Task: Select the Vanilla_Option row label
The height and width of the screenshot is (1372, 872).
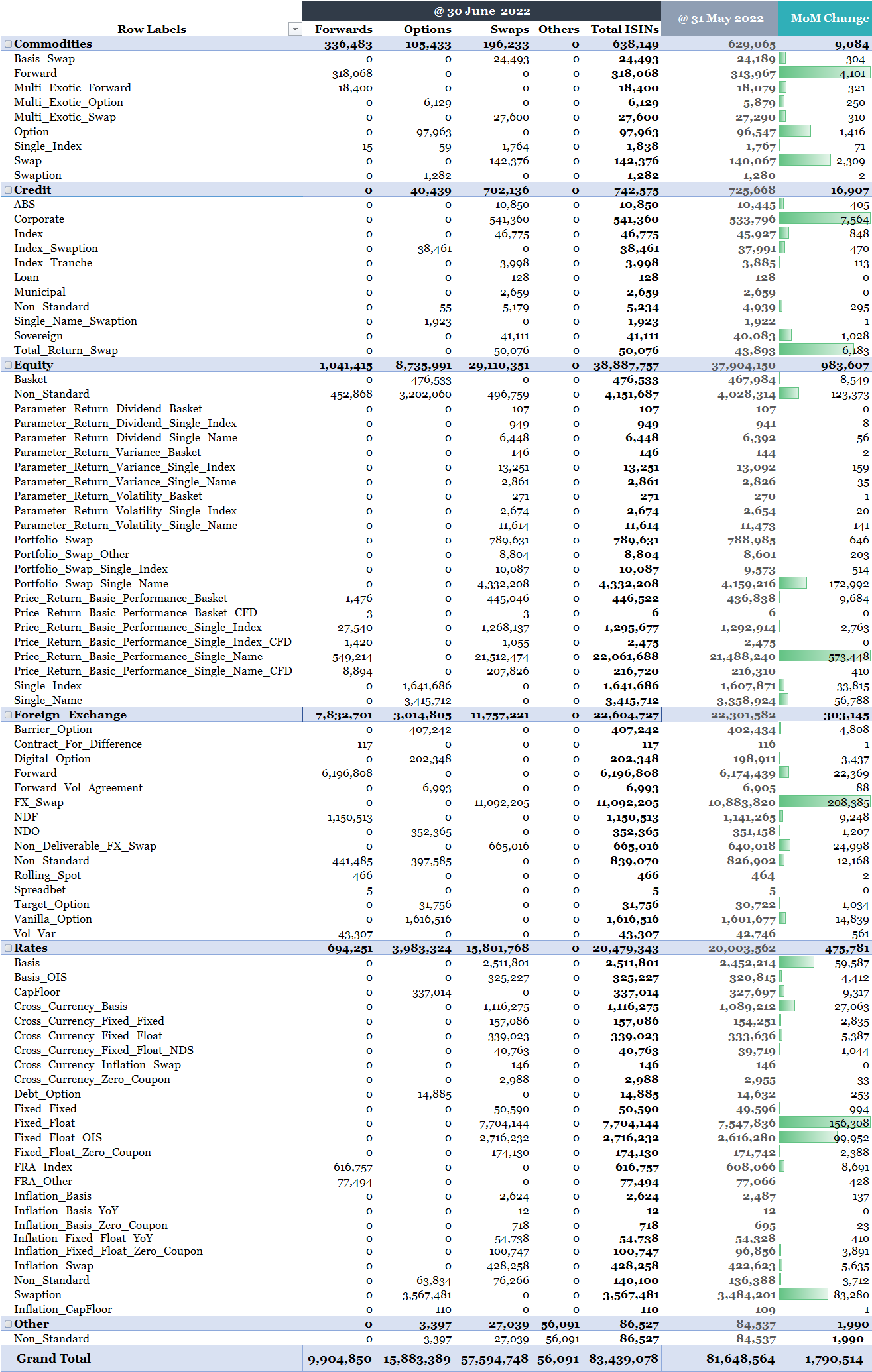Action: point(53,919)
